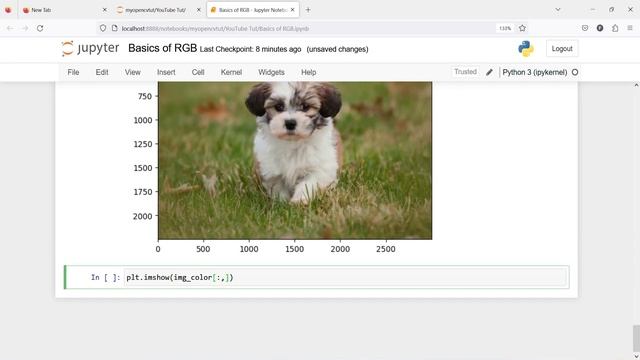Viewport: 640px width, 360px height.
Task: Bookmark this page with the star icon
Action: click(522, 28)
